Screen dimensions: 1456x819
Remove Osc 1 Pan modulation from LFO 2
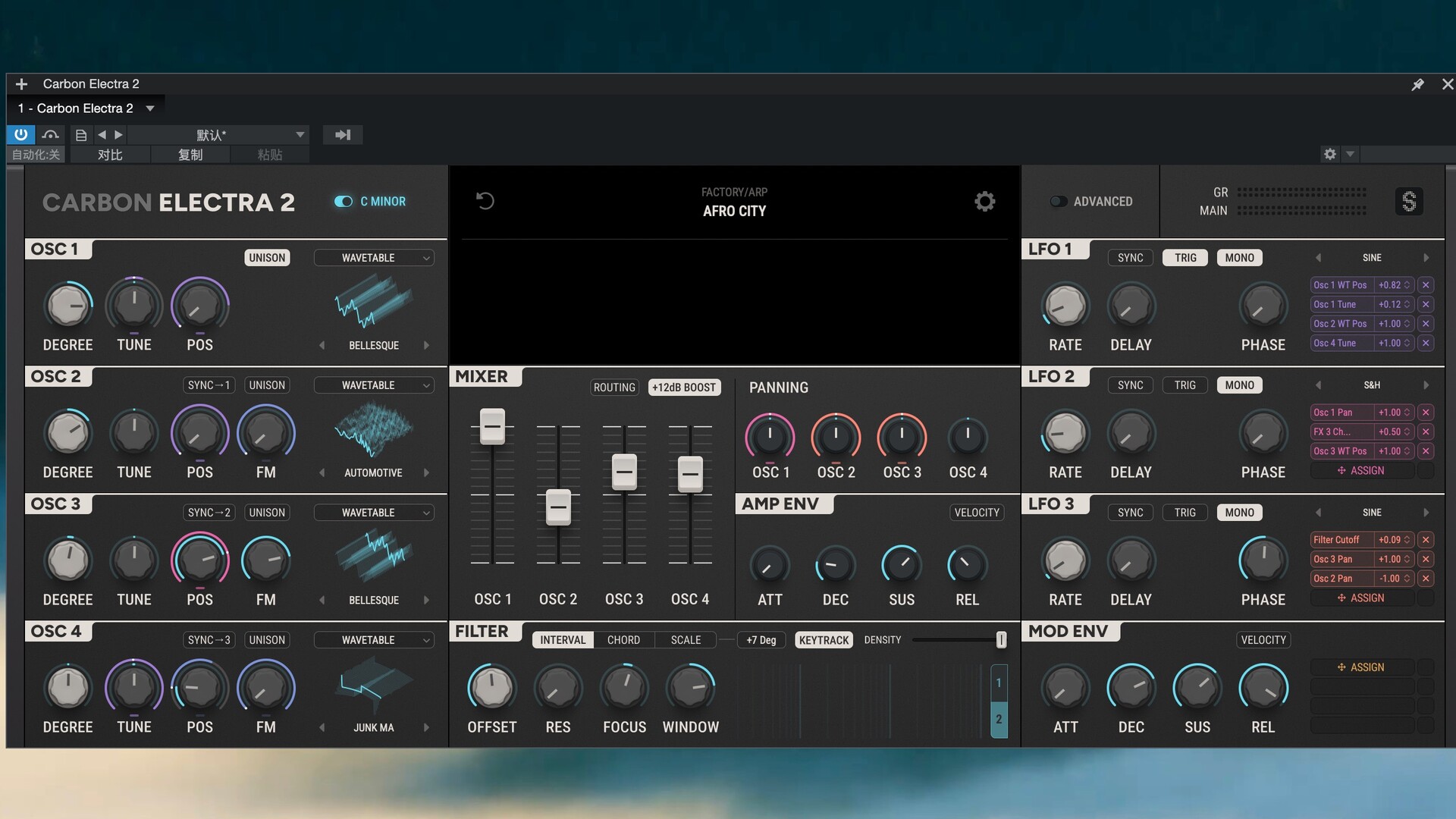coord(1426,413)
